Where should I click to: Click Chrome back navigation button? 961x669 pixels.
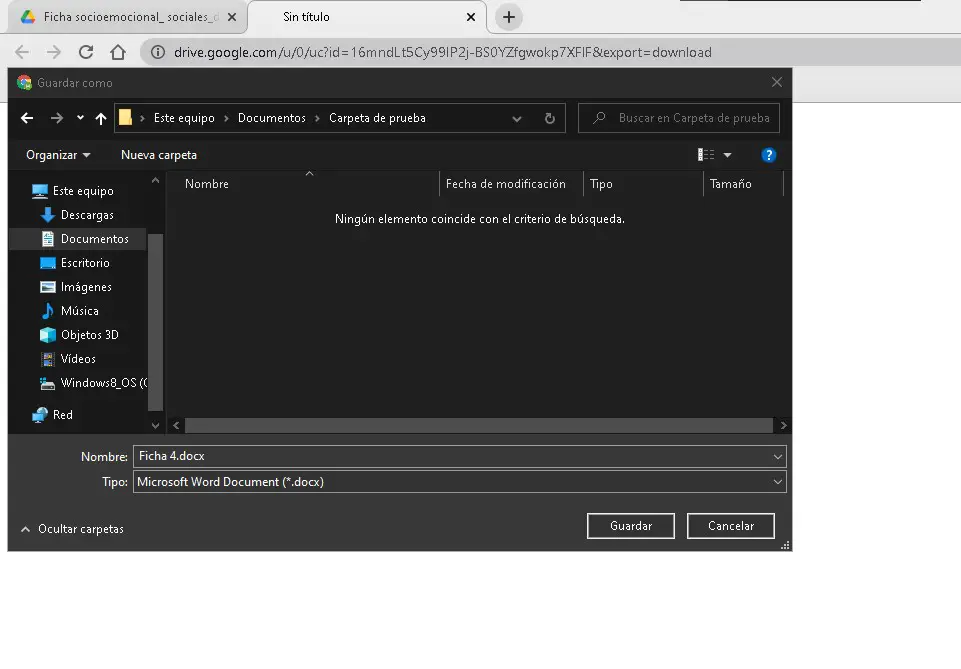22,52
